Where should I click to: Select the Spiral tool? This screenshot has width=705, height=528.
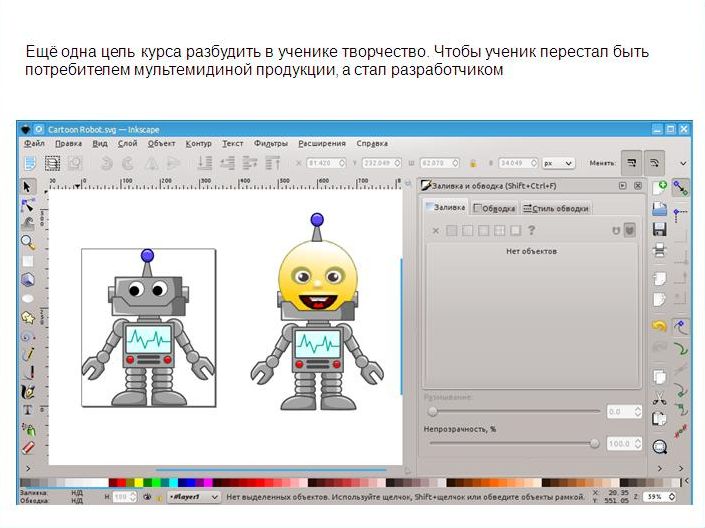(28, 336)
